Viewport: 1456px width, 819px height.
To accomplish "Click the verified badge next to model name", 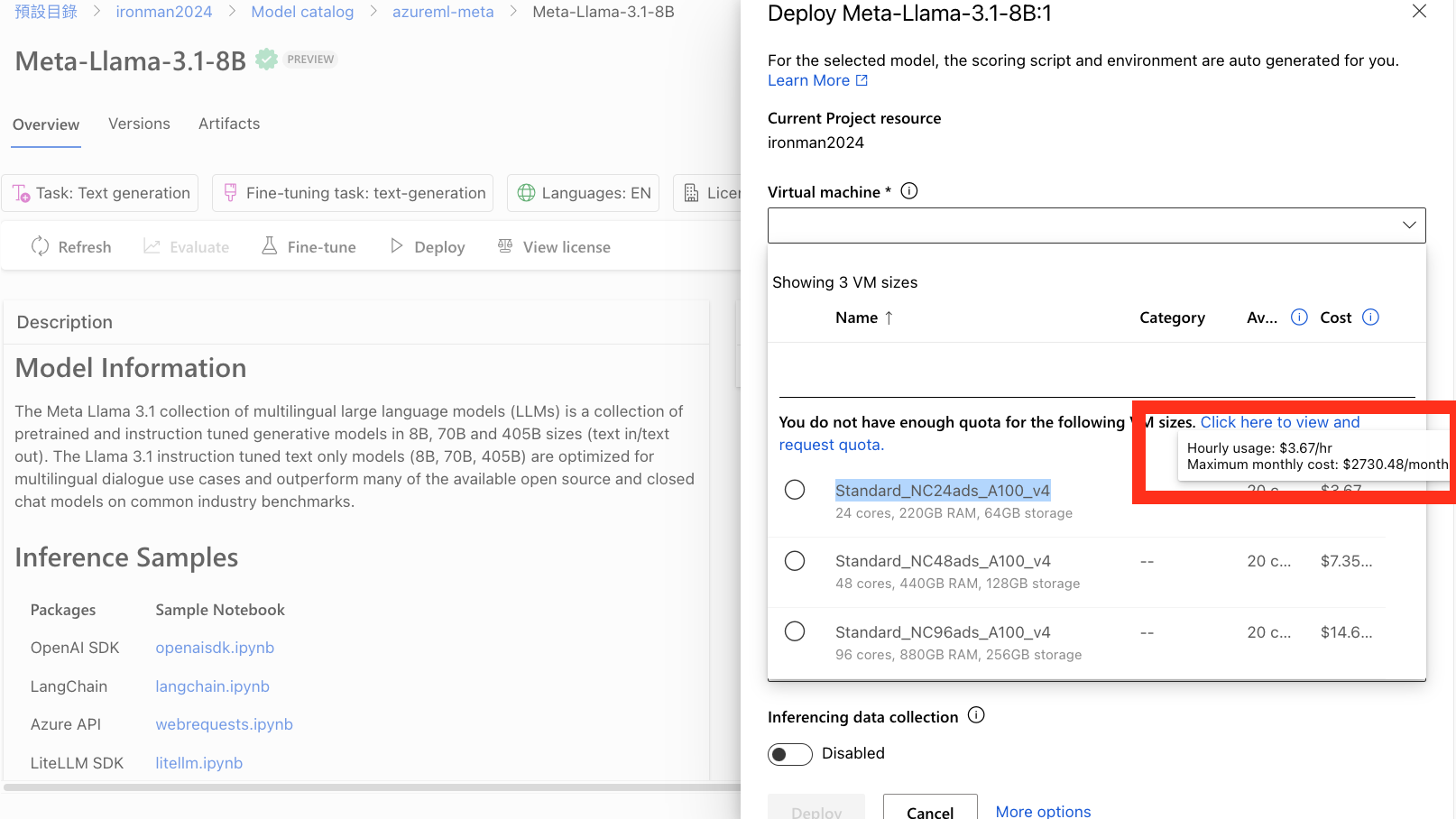I will pyautogui.click(x=266, y=60).
